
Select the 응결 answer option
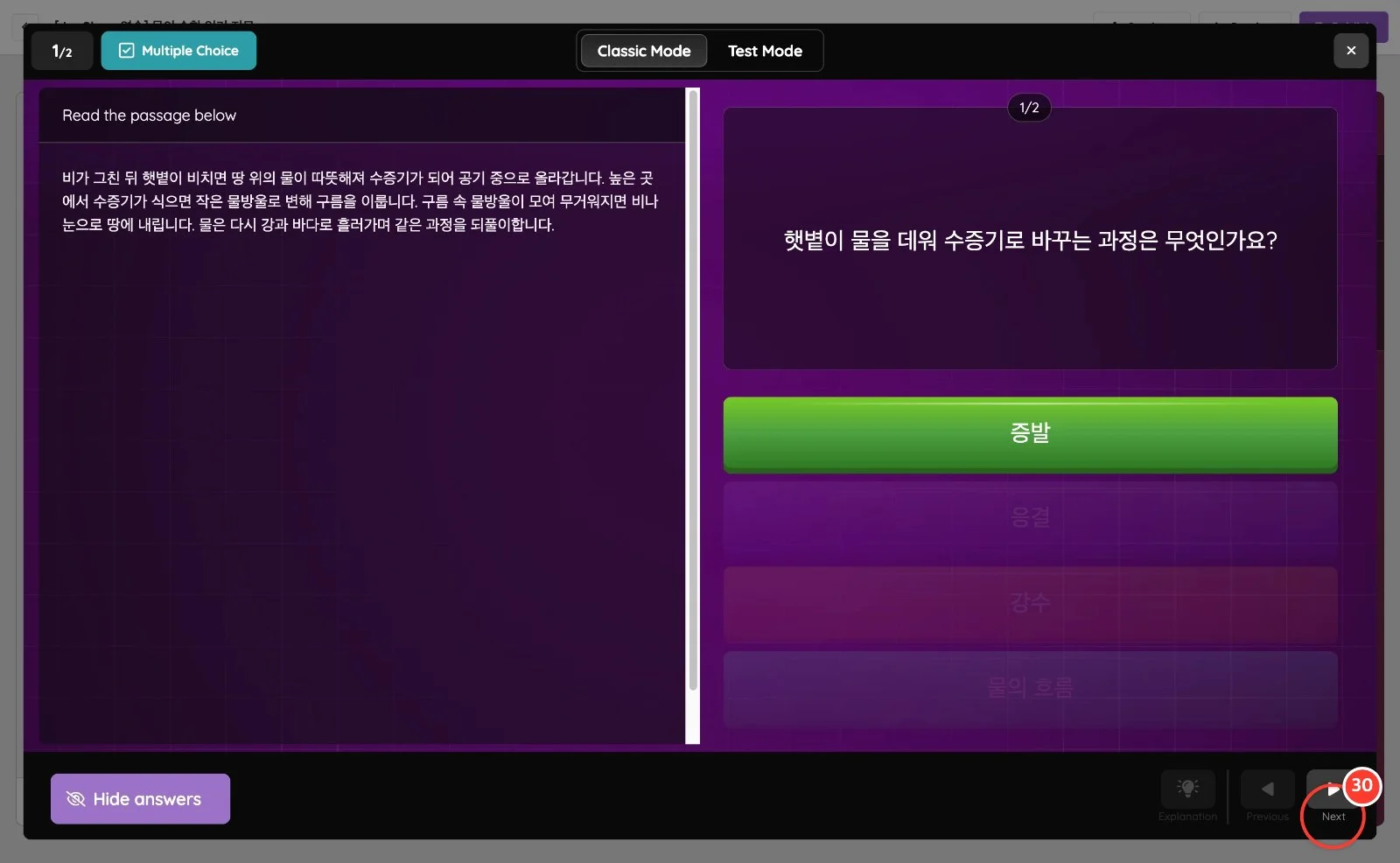(x=1030, y=518)
